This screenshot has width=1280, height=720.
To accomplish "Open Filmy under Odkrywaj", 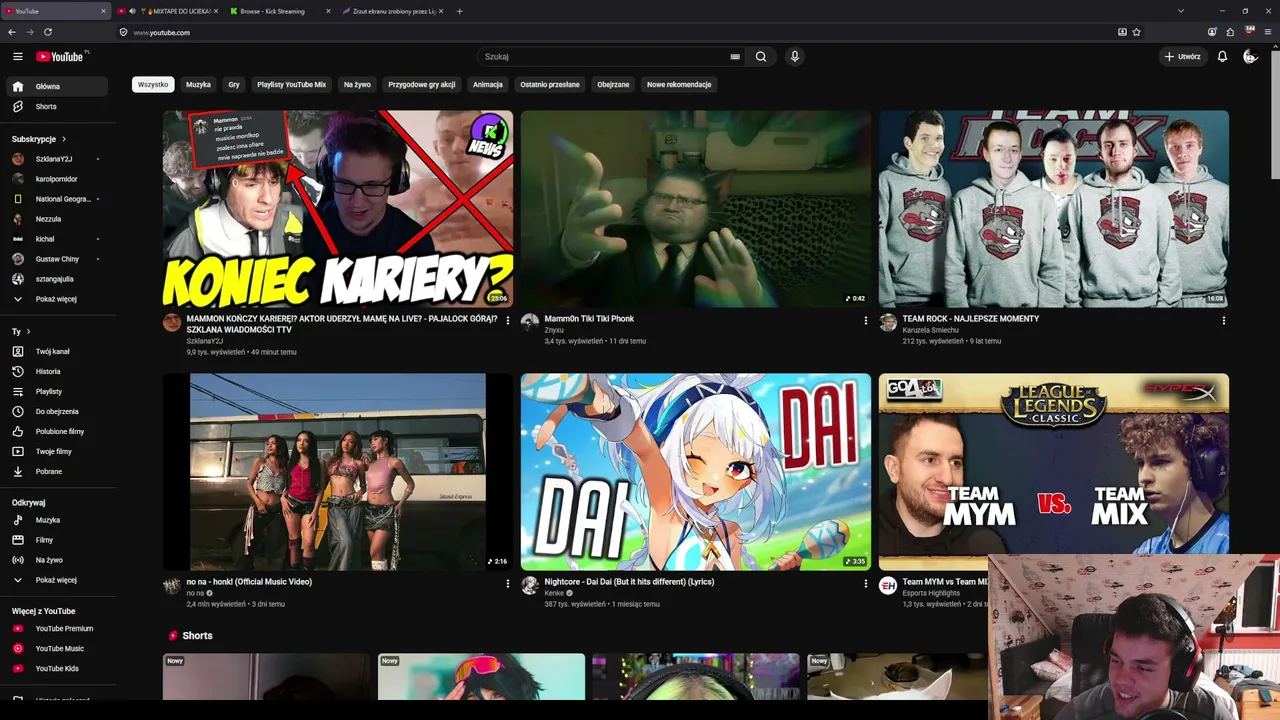I will point(58,540).
